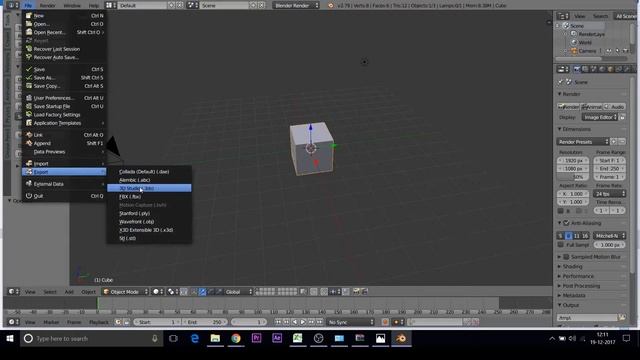Choose Collada (Default) (.dae) export
Image resolution: width=640 pixels, height=360 pixels.
pos(149,171)
